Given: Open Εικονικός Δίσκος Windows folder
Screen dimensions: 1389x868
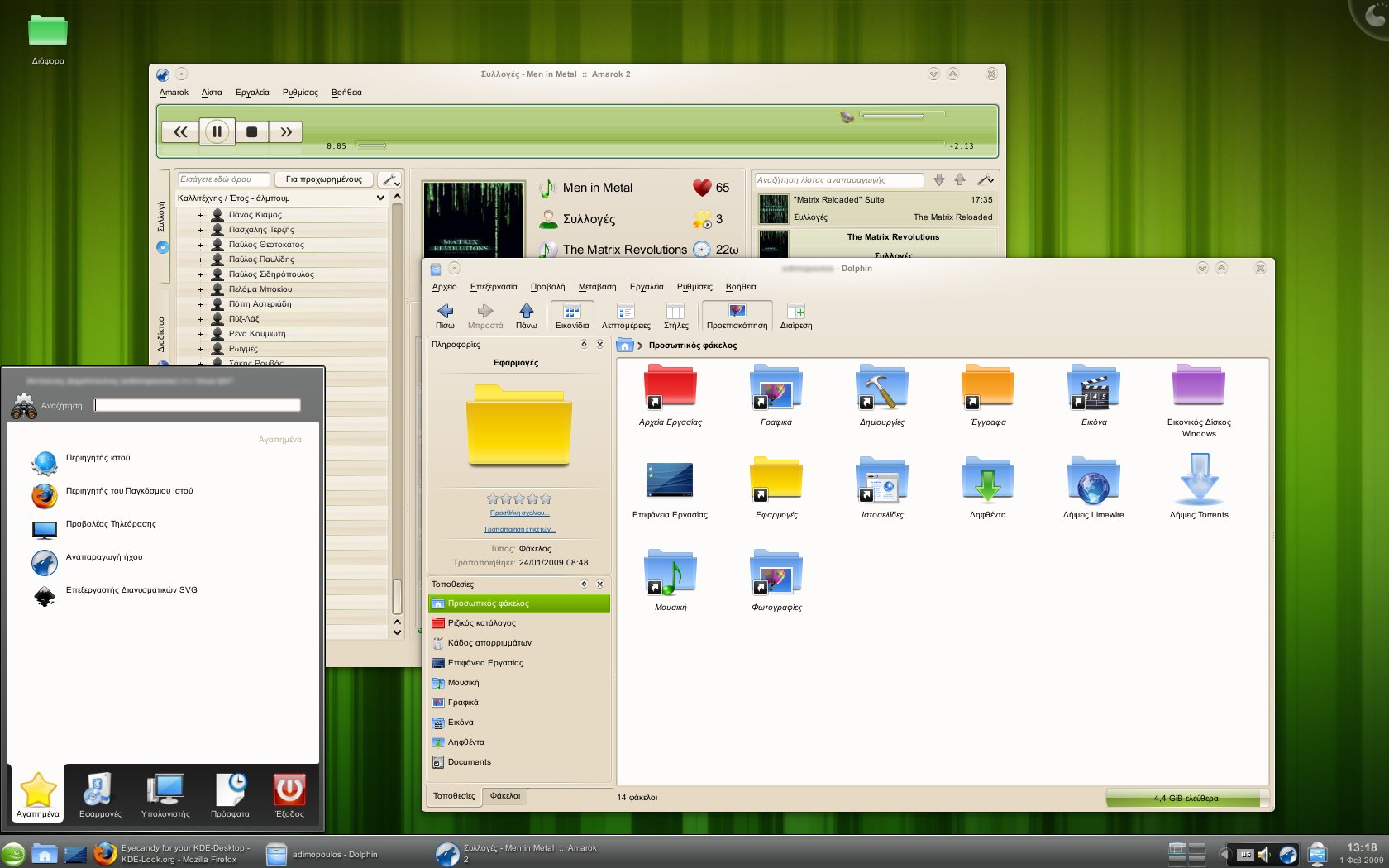Looking at the screenshot, I should (1199, 400).
